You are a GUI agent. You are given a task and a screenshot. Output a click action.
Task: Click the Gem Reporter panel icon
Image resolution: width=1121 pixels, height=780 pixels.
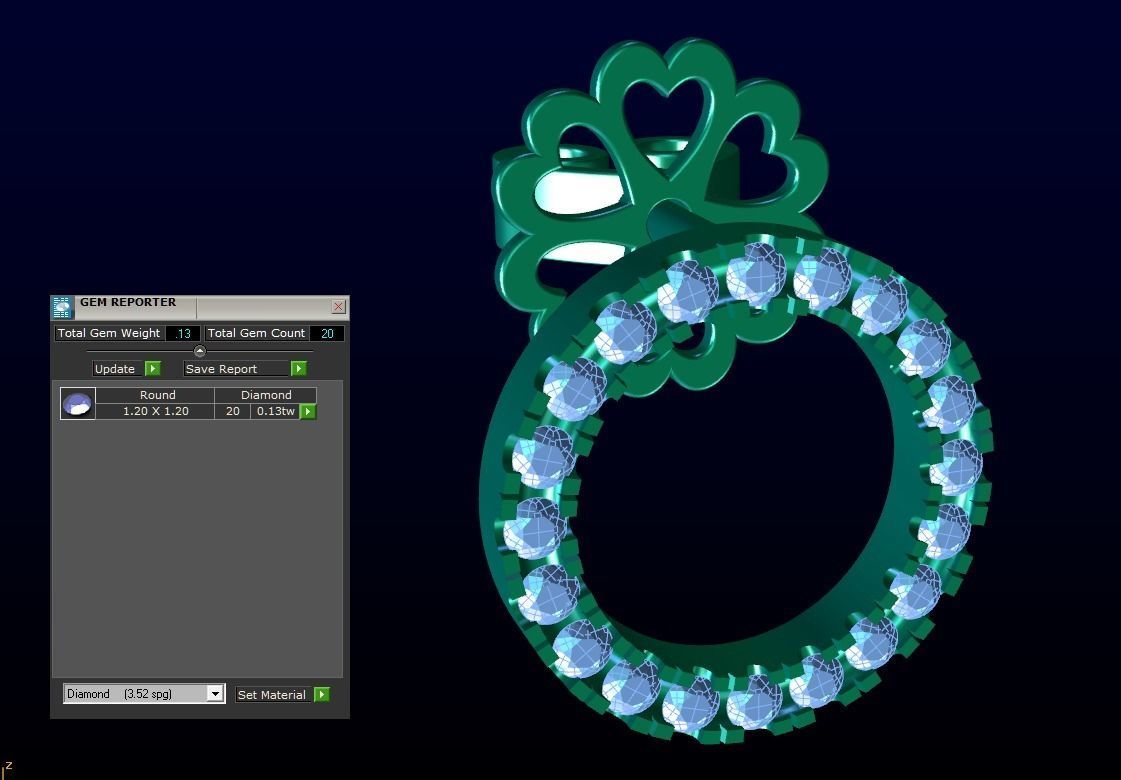(x=62, y=307)
